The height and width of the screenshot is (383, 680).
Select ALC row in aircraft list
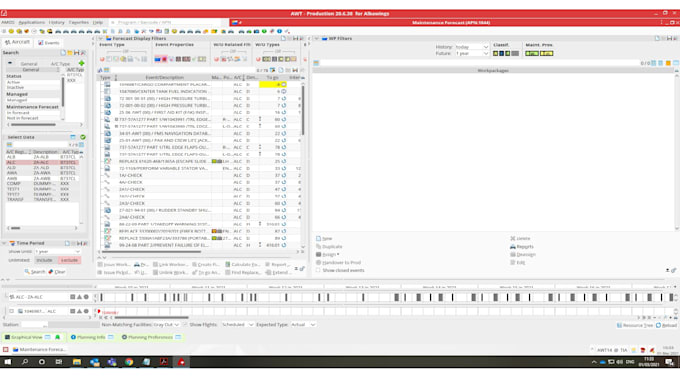pos(42,162)
